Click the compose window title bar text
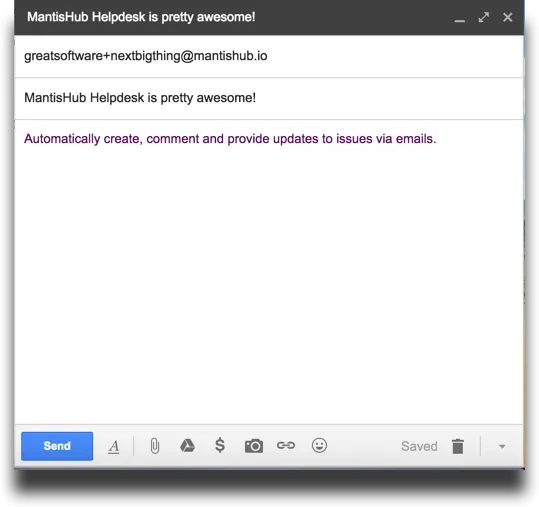Image resolution: width=539 pixels, height=507 pixels. (x=141, y=17)
